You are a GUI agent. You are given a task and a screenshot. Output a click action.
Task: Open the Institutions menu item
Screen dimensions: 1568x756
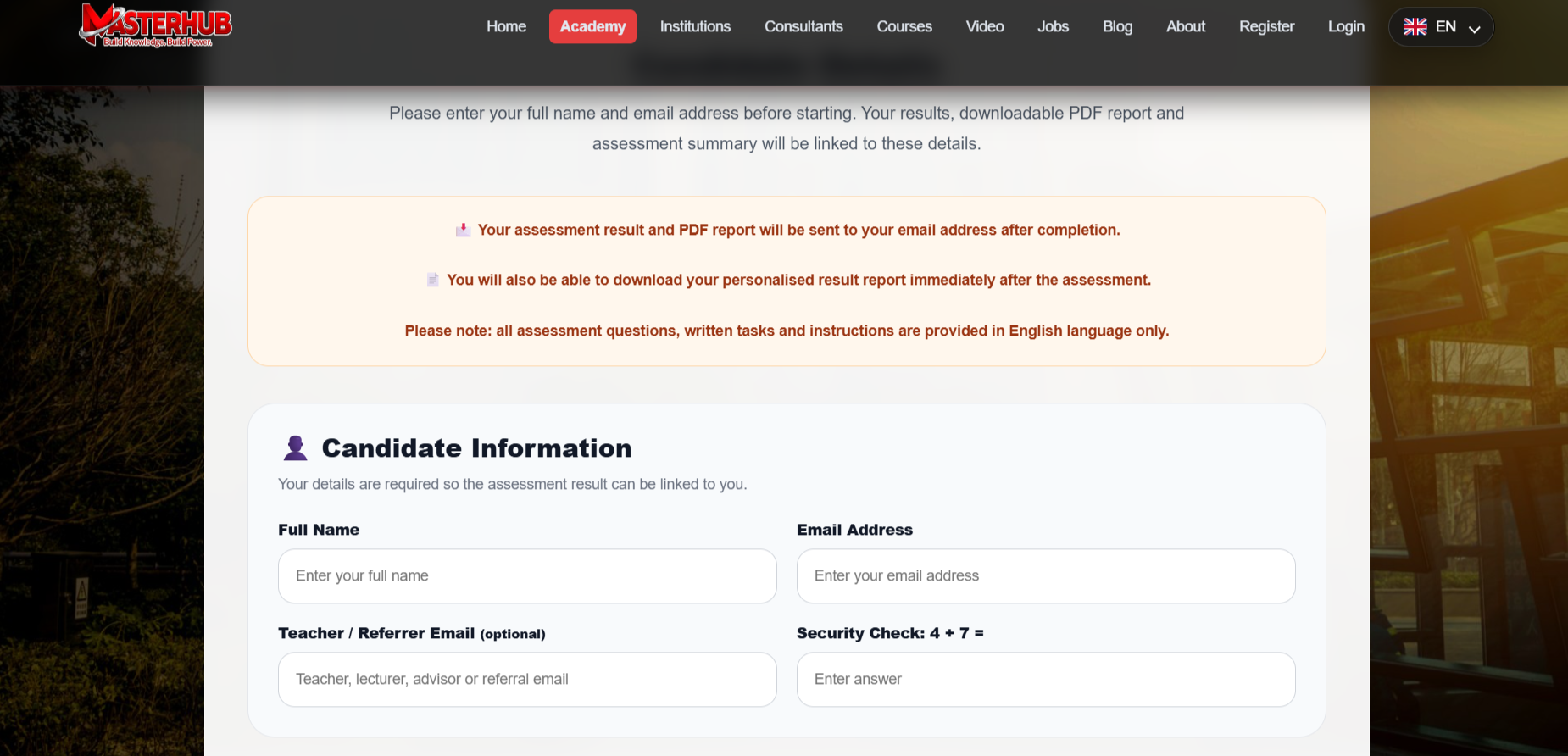(x=695, y=26)
